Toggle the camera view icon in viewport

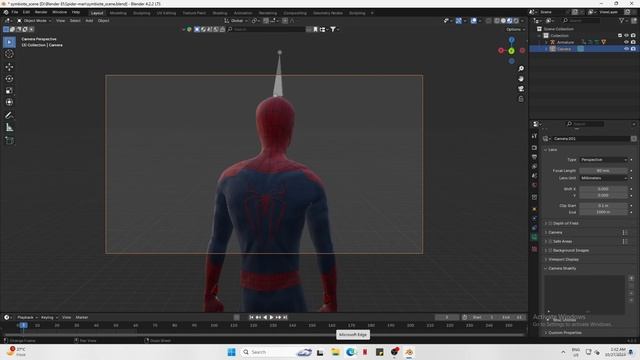tap(521, 89)
